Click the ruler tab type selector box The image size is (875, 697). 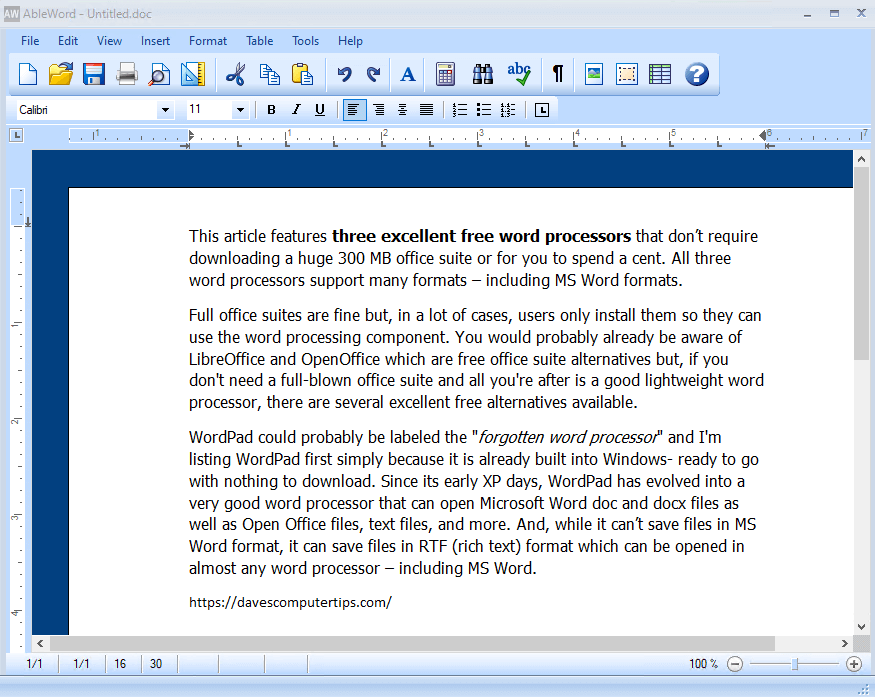[16, 135]
